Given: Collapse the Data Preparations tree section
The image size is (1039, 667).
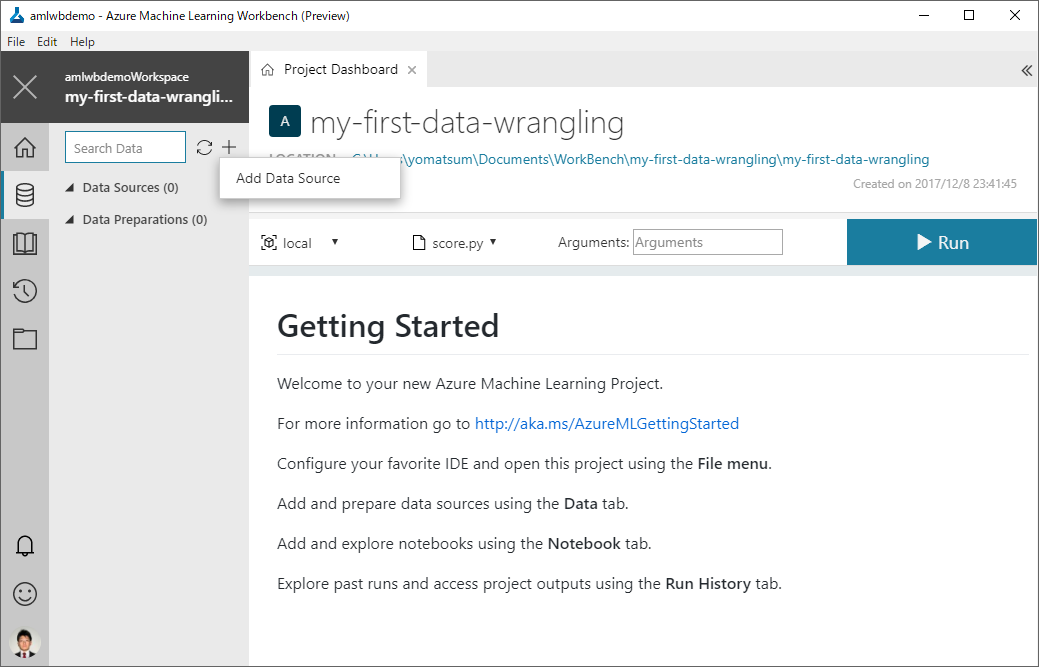Looking at the screenshot, I should 70,220.
